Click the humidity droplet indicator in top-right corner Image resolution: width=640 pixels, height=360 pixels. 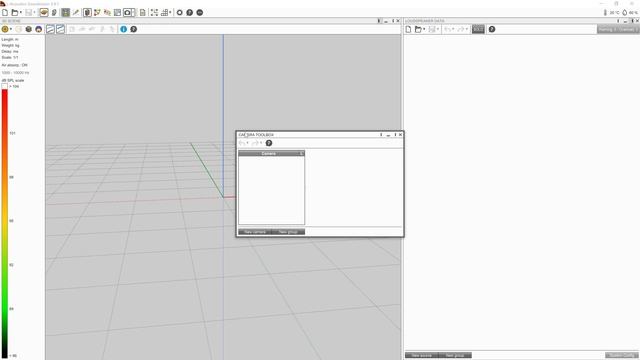pos(630,13)
